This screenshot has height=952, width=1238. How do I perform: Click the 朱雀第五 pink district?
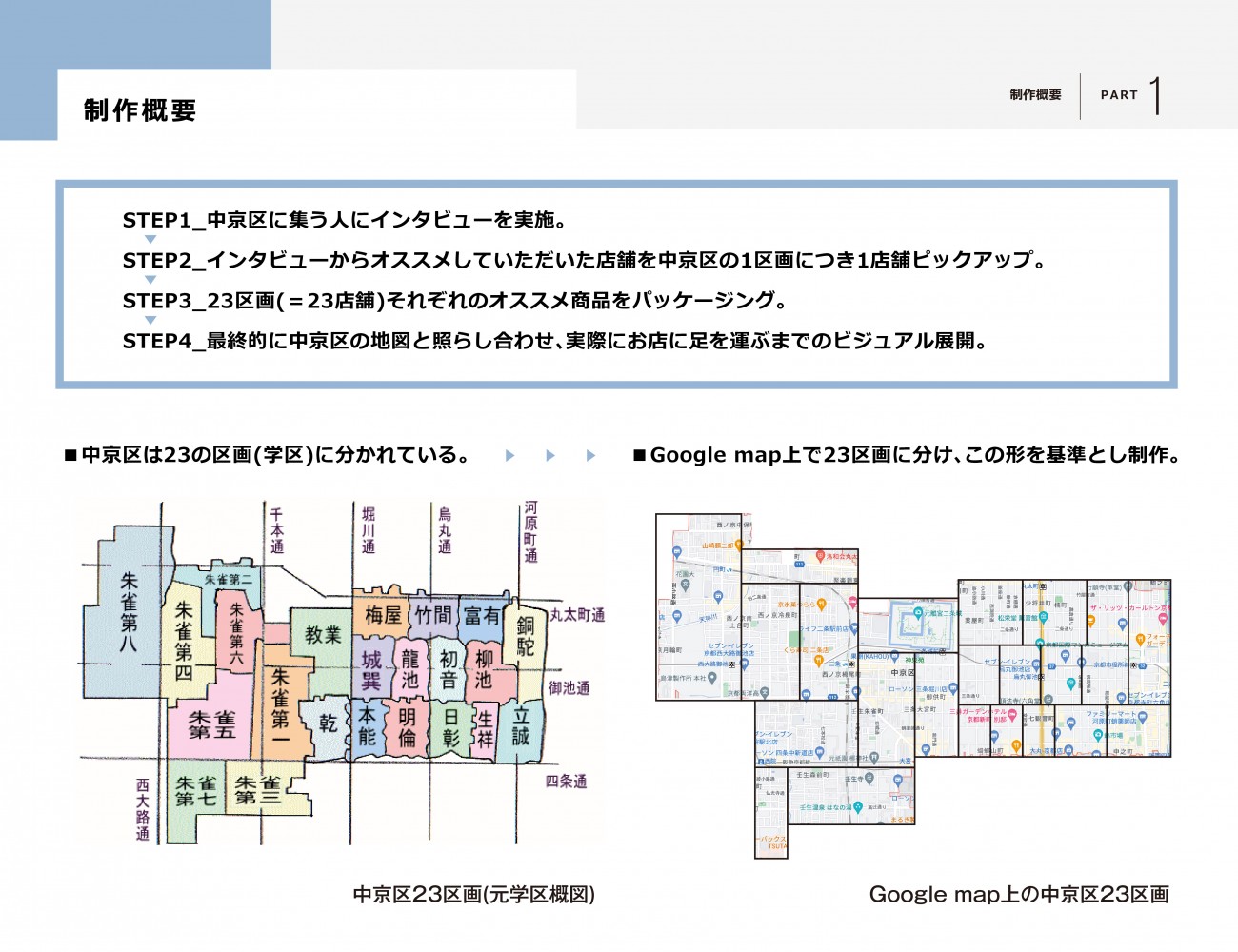210,725
